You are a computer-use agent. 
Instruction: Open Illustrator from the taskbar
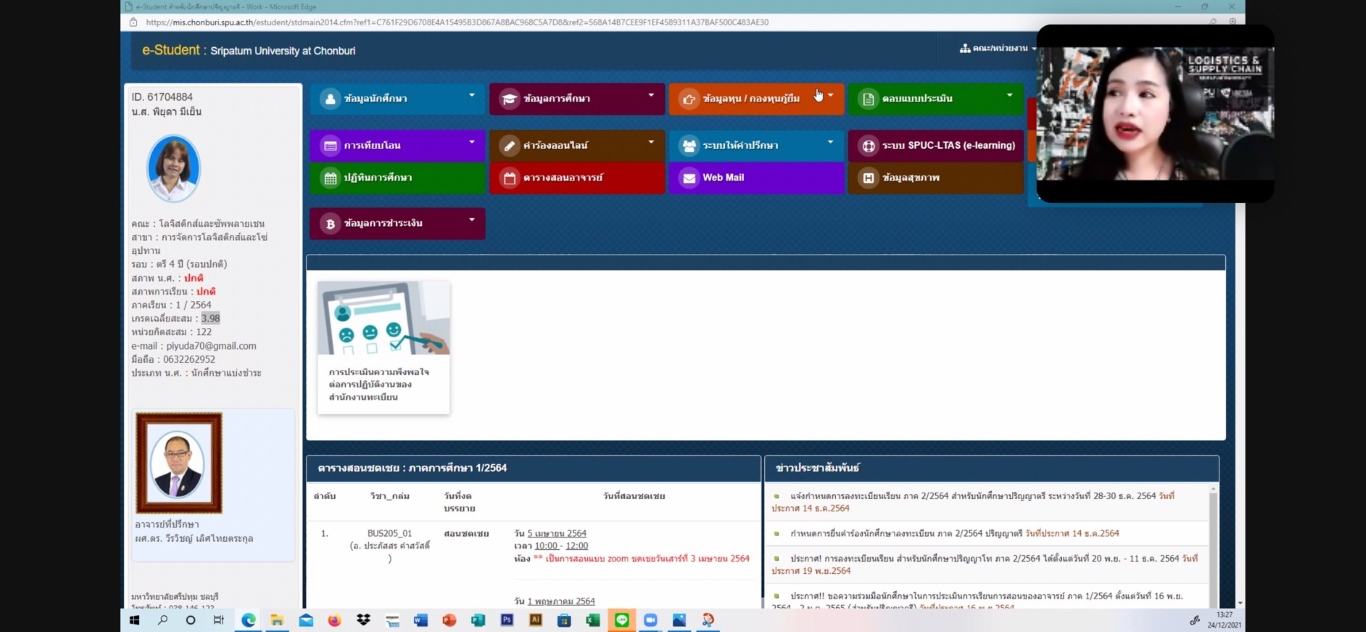536,620
